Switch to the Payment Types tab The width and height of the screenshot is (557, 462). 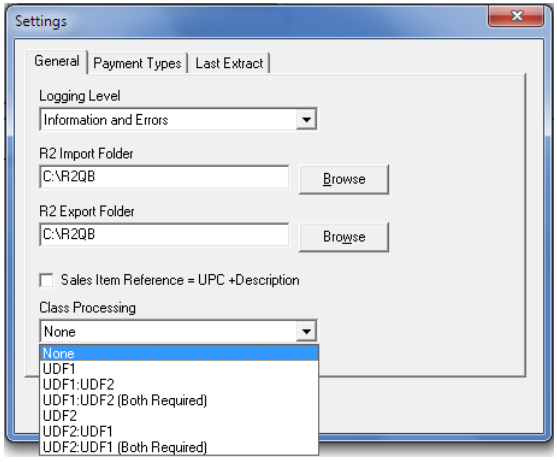coord(137,63)
